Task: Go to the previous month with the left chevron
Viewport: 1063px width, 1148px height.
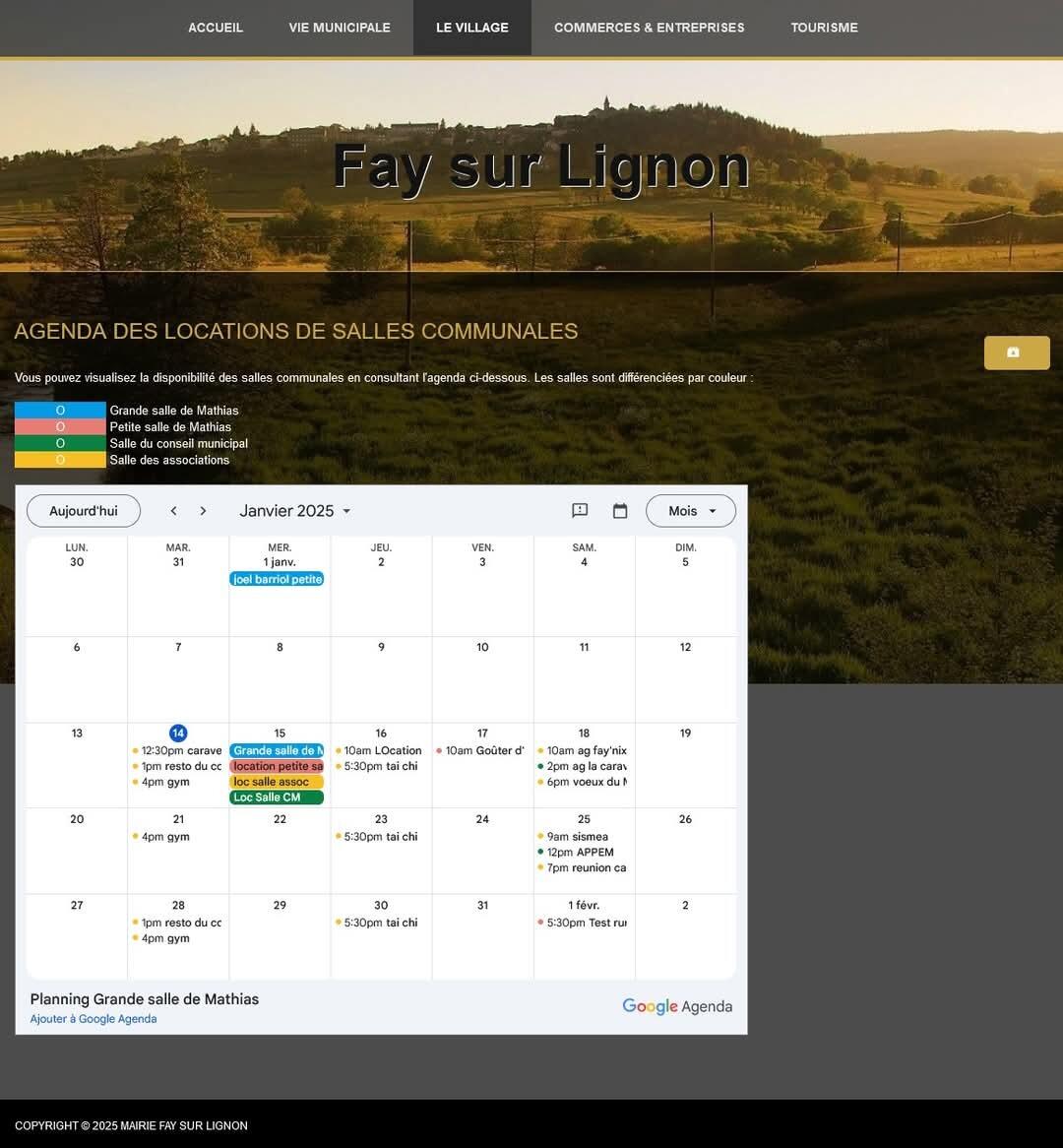Action: coord(174,511)
